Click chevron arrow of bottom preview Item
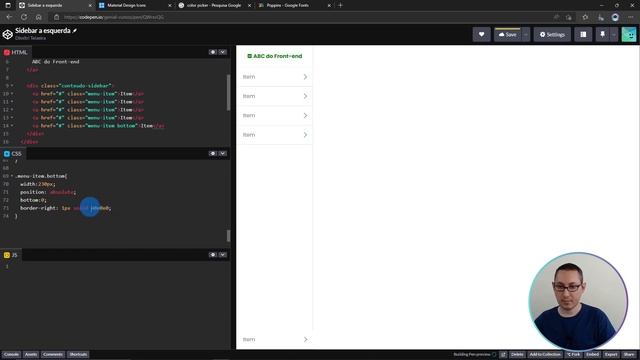Image resolution: width=640 pixels, height=360 pixels. point(305,339)
